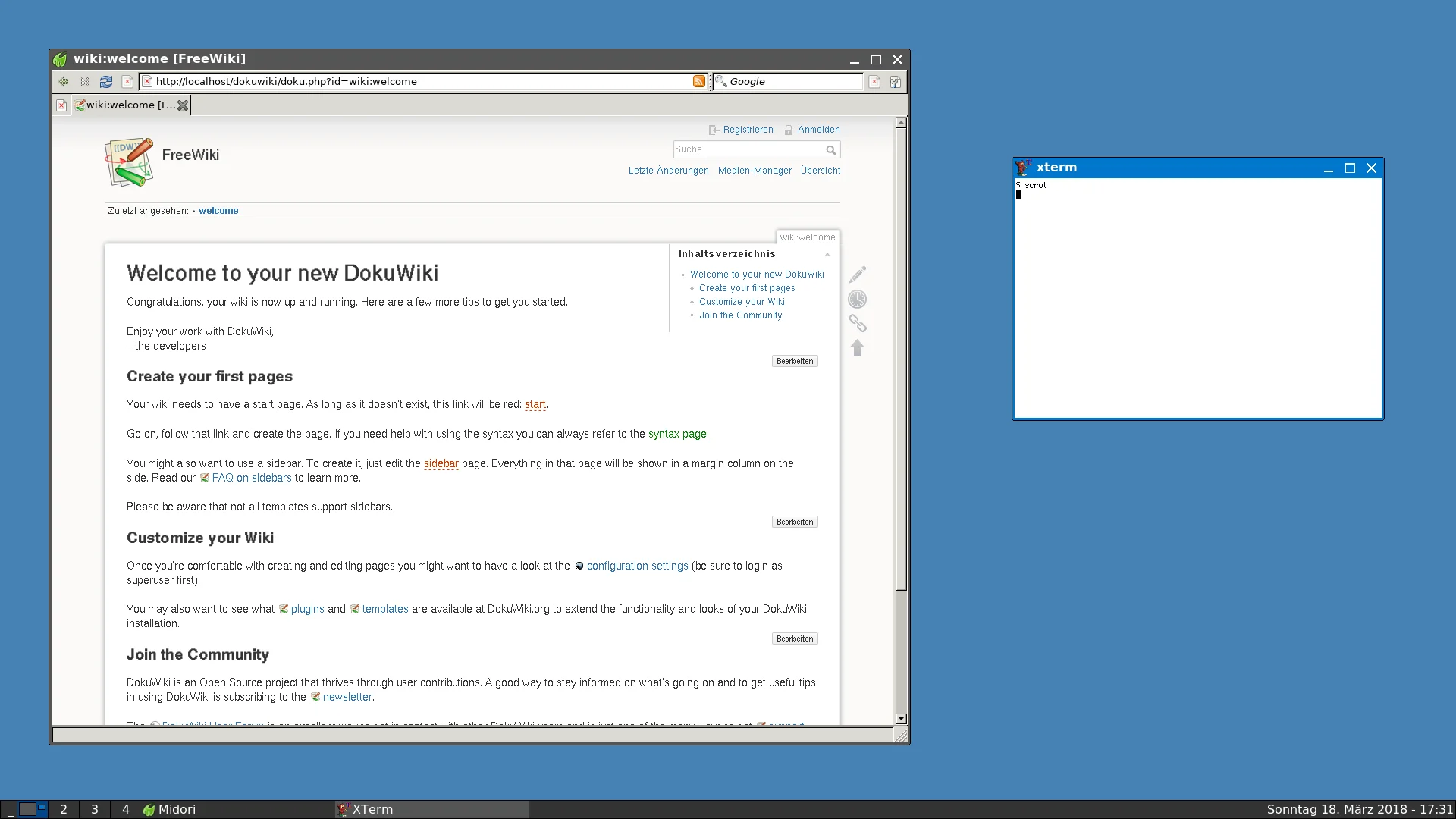
Task: Click the resize grip at Midori status bar corner
Action: (901, 735)
